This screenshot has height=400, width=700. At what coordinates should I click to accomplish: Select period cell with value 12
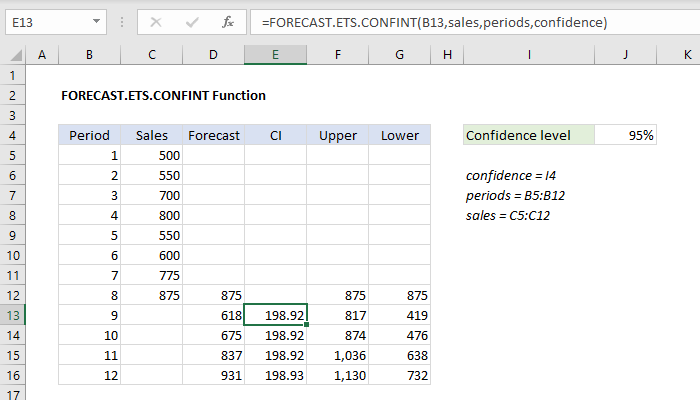pos(89,375)
